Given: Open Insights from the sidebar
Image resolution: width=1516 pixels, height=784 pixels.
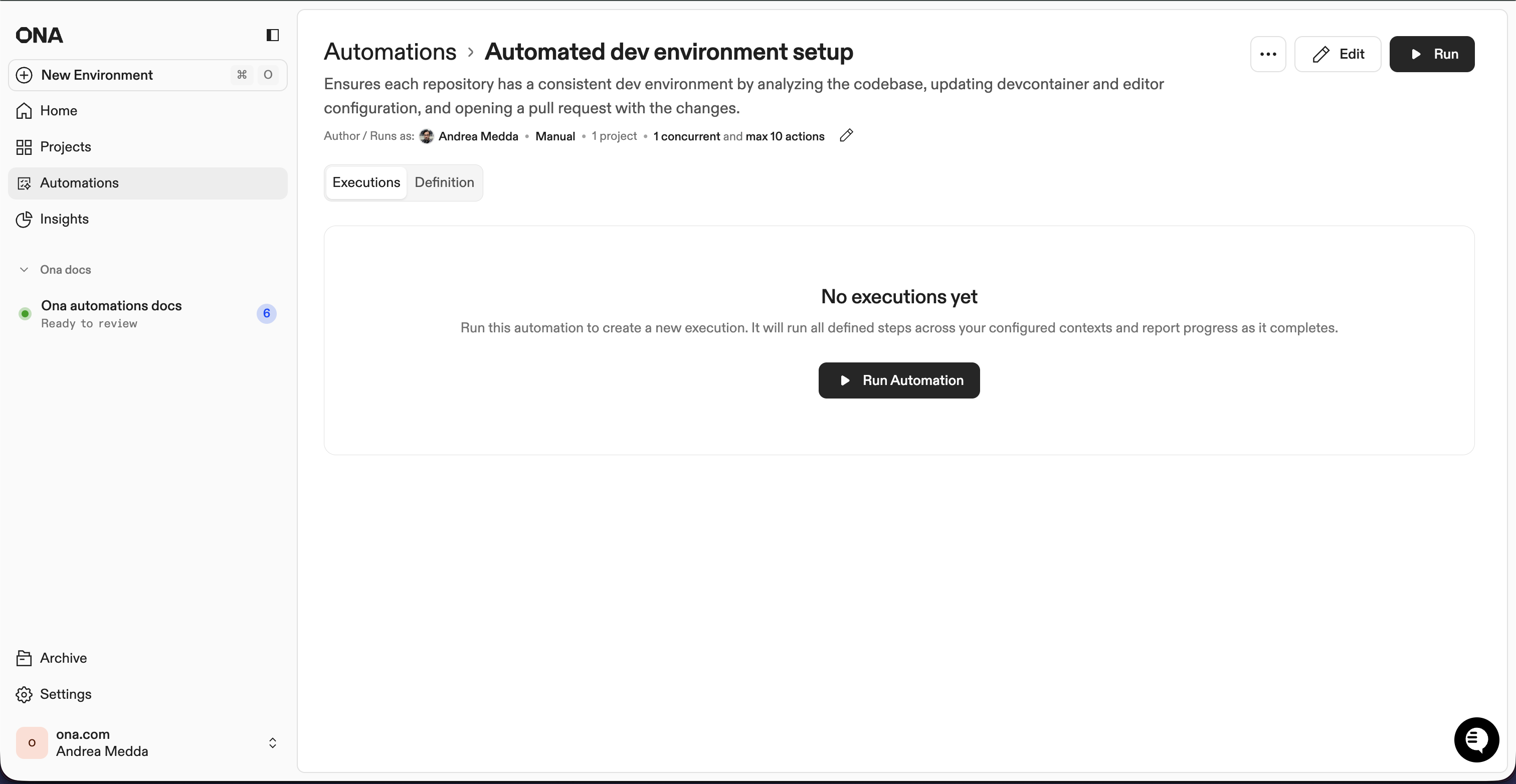Looking at the screenshot, I should (x=63, y=219).
